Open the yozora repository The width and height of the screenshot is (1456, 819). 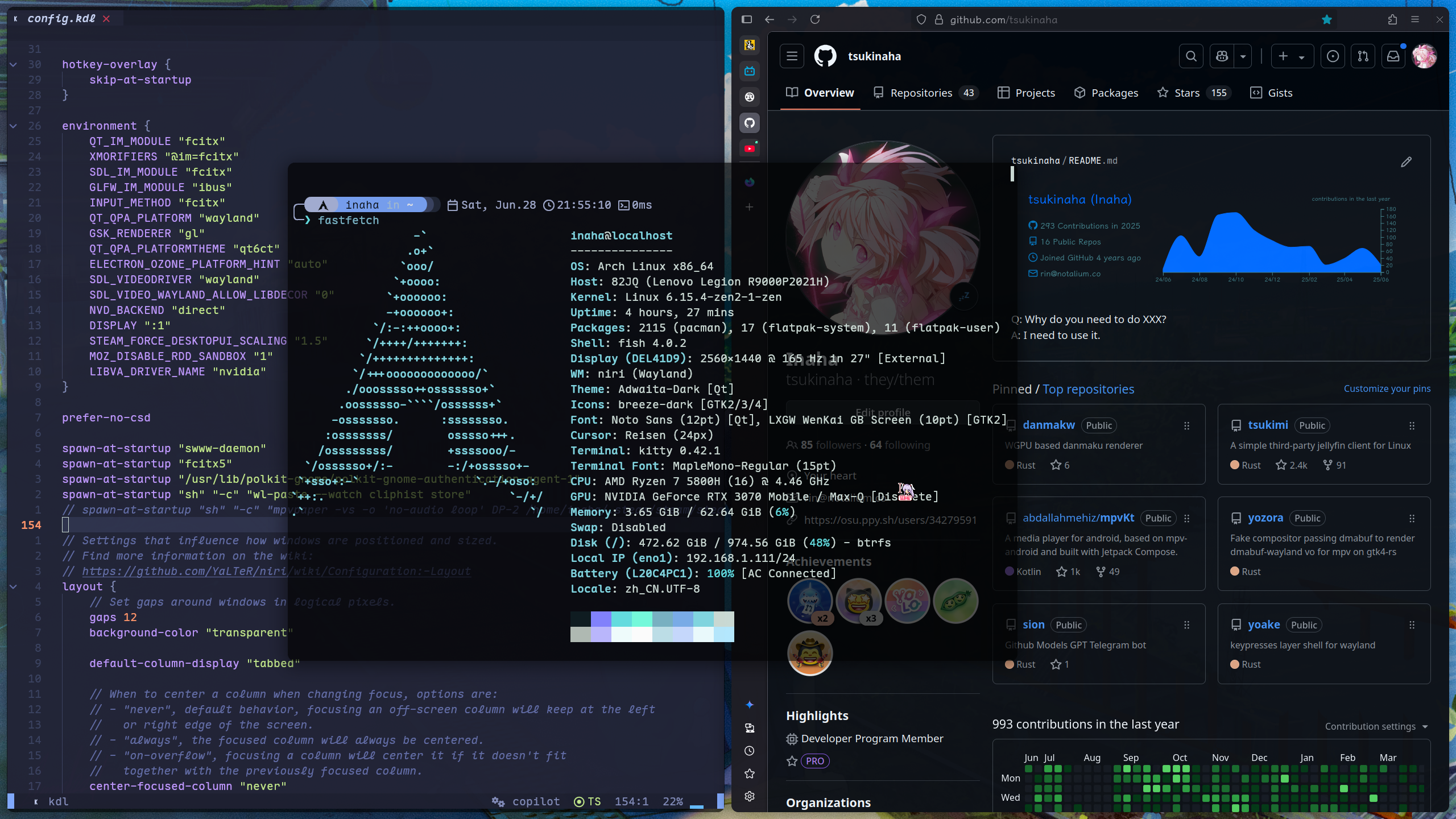[x=1265, y=518]
